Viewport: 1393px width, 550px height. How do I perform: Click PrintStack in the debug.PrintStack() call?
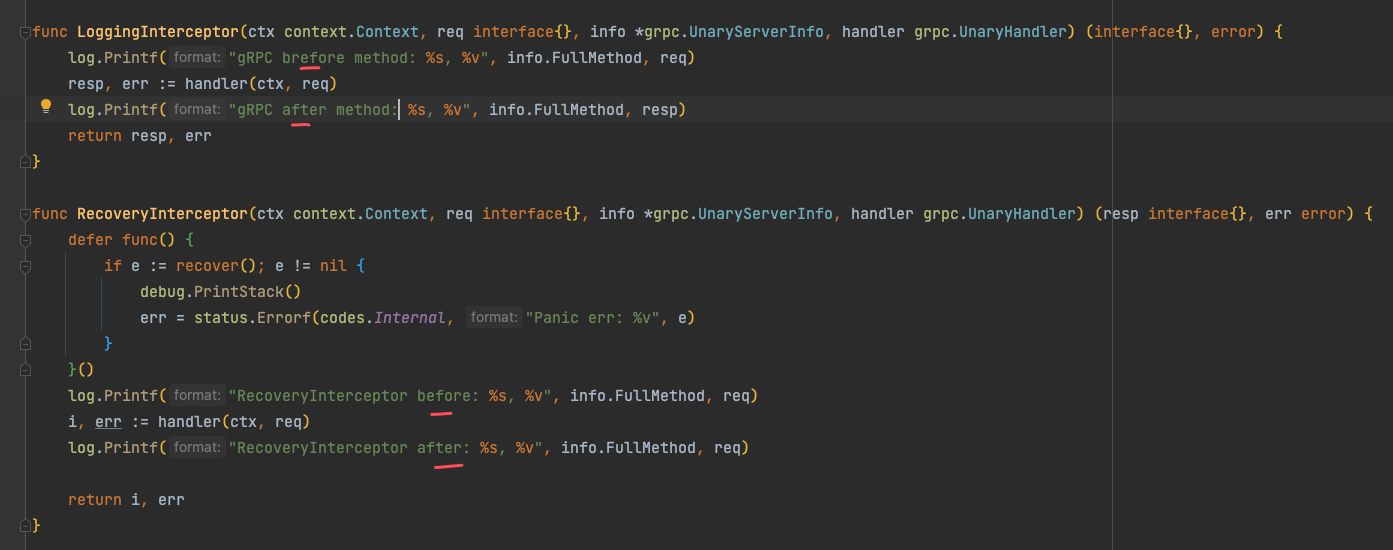238,292
